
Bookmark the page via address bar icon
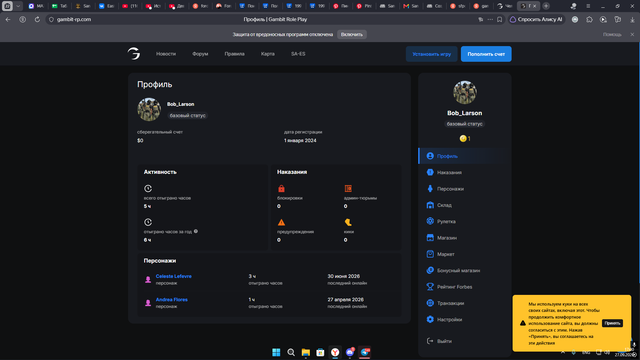click(x=500, y=19)
